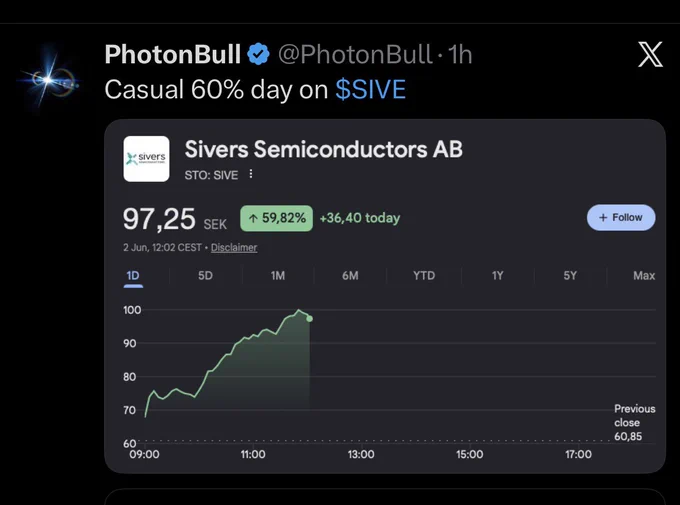Open the three-dot menu beside STO: SIVE

click(x=251, y=174)
